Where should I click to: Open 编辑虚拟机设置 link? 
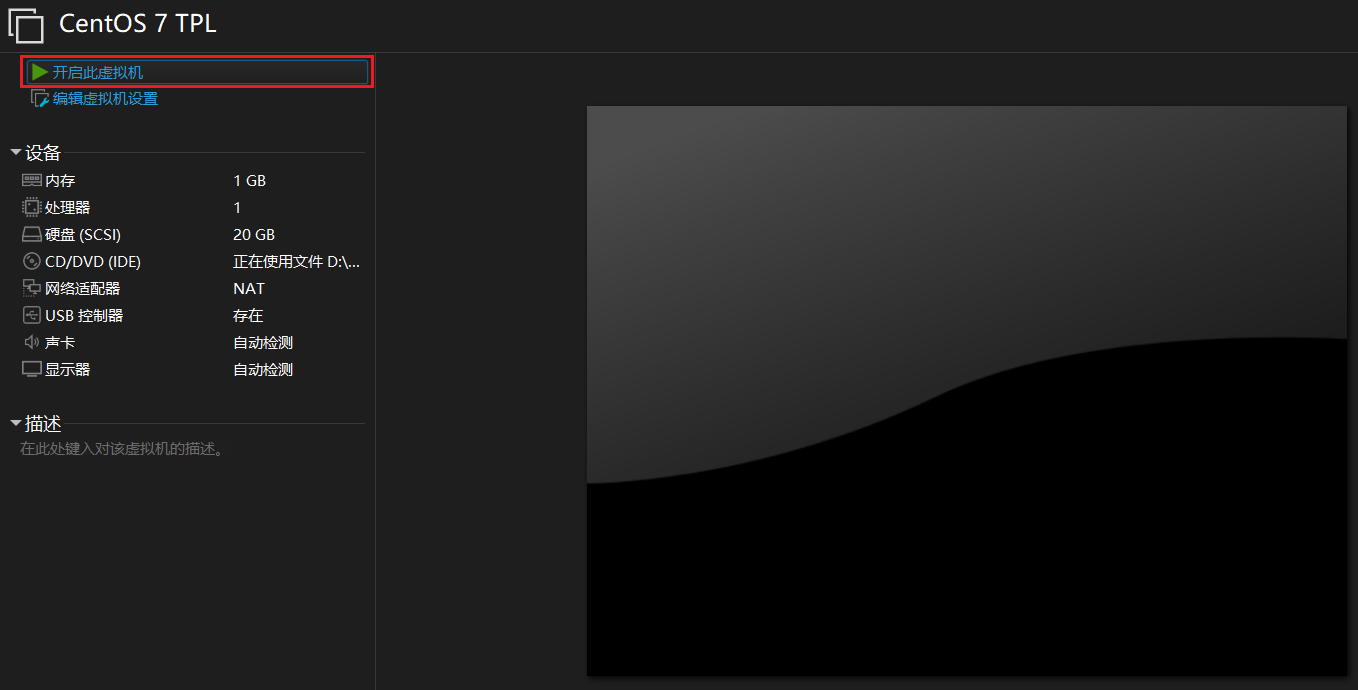[x=105, y=98]
